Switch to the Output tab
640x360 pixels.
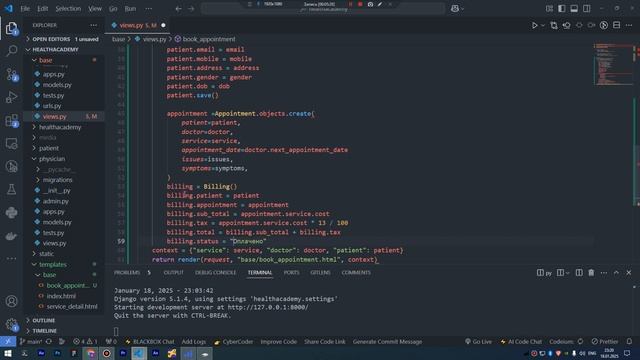pyautogui.click(x=173, y=273)
